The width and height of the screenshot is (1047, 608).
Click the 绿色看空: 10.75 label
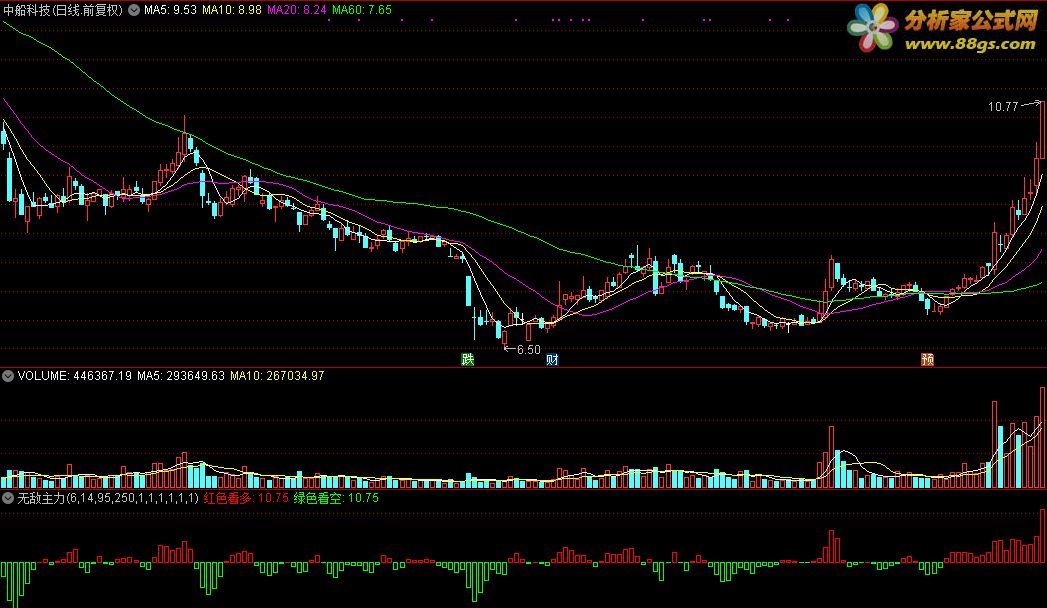336,498
